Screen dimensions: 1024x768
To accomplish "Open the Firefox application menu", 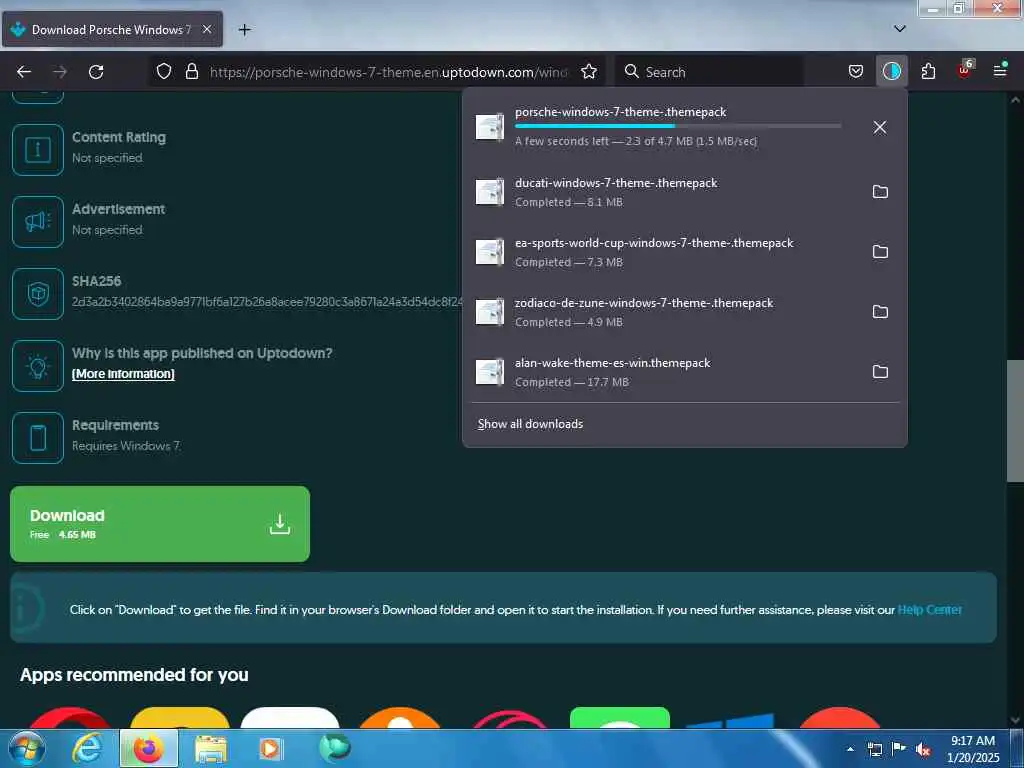I will [1000, 71].
